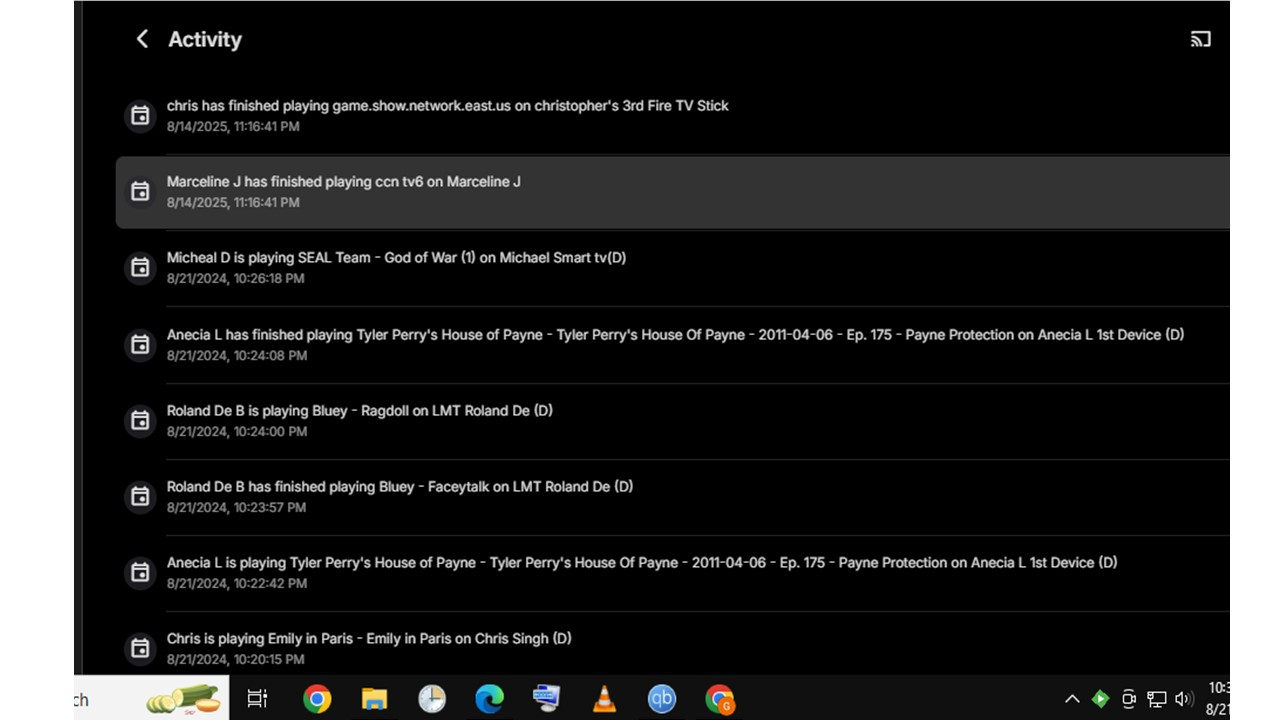Screen dimensions: 1280x720
Task: Click calendar icon beside Emily in Paris entry
Action: coord(140,649)
